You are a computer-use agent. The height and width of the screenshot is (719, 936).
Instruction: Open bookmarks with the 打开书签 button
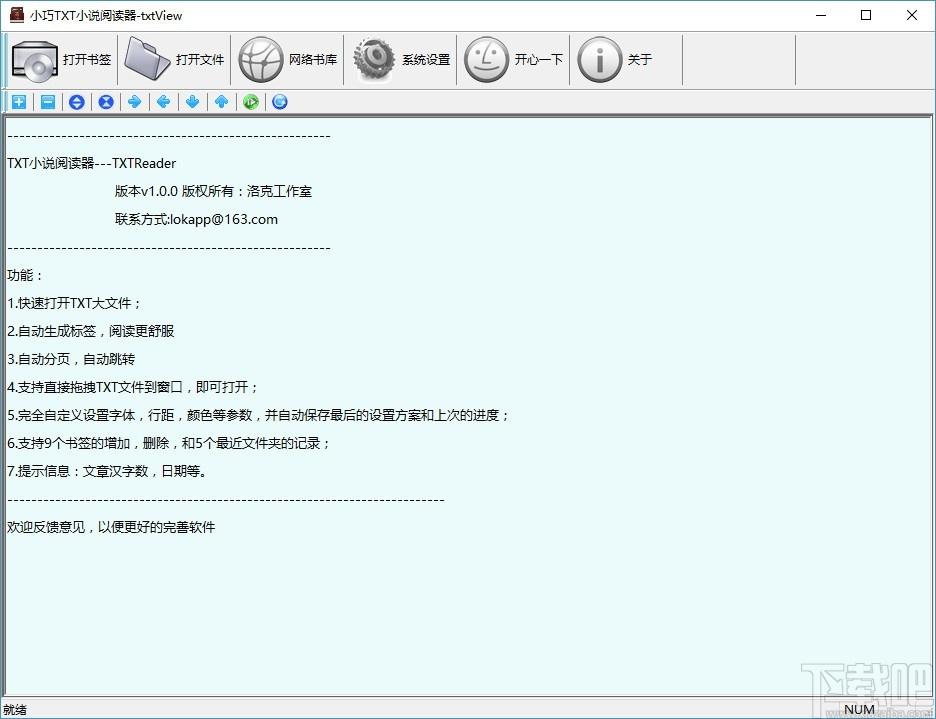tap(62, 60)
